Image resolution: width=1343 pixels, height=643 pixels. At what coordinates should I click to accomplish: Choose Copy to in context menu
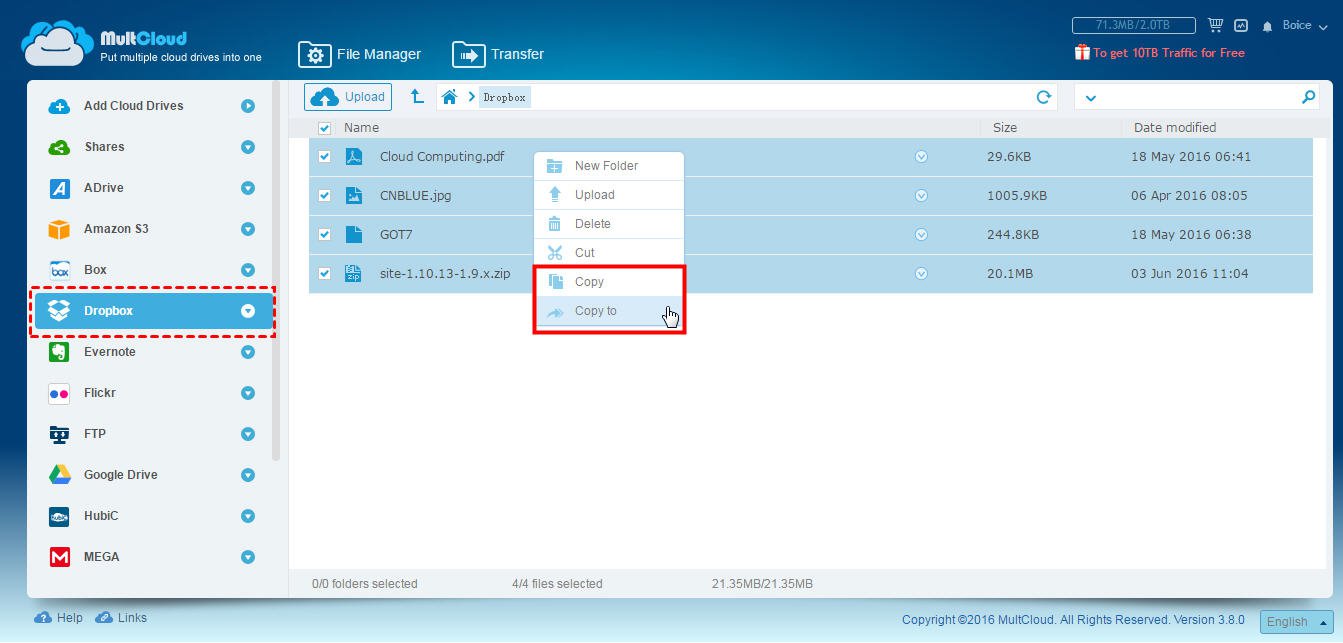tap(609, 311)
